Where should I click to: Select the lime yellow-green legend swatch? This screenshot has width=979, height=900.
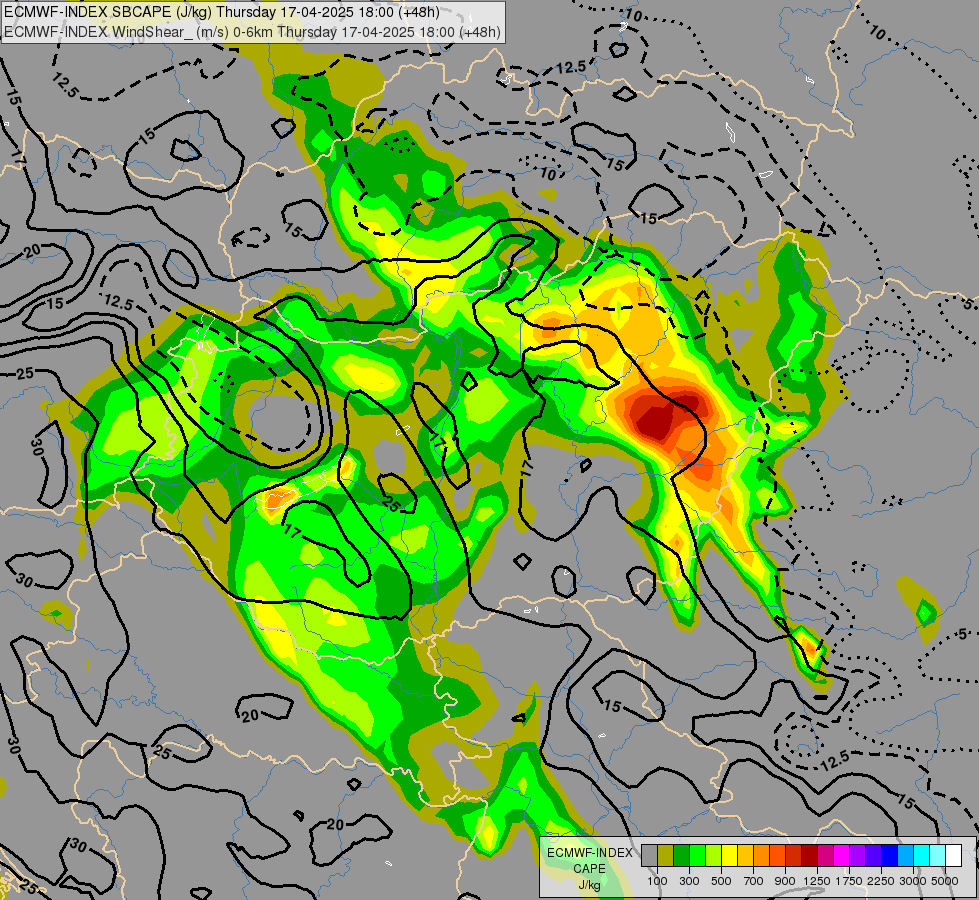click(x=714, y=856)
